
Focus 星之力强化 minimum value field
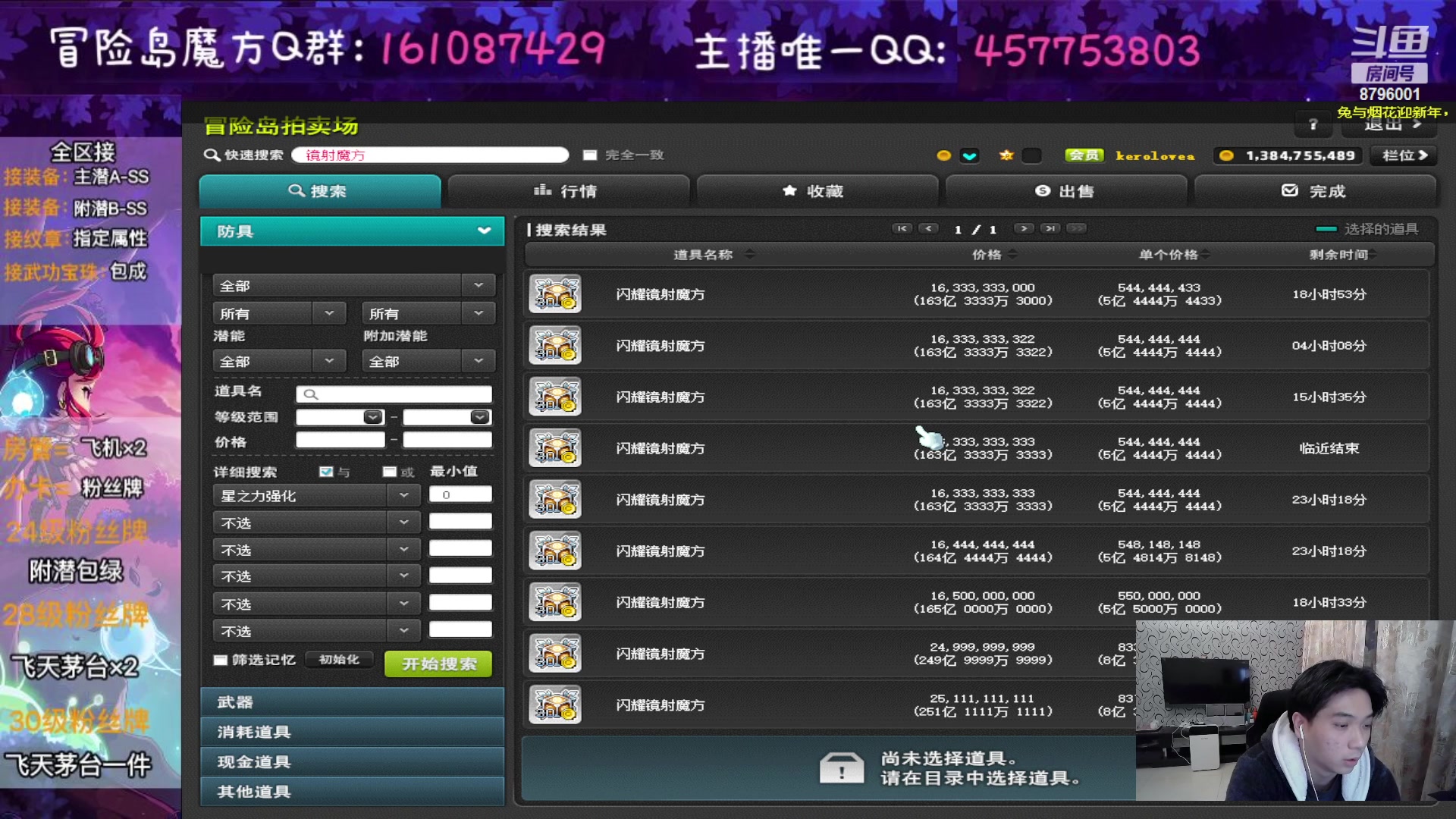click(460, 494)
